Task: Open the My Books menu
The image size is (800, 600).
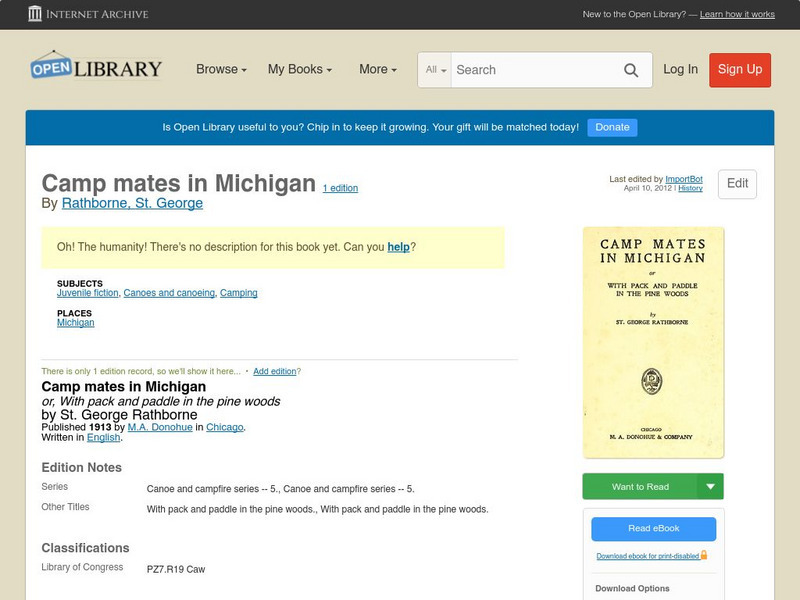Action: pyautogui.click(x=300, y=70)
